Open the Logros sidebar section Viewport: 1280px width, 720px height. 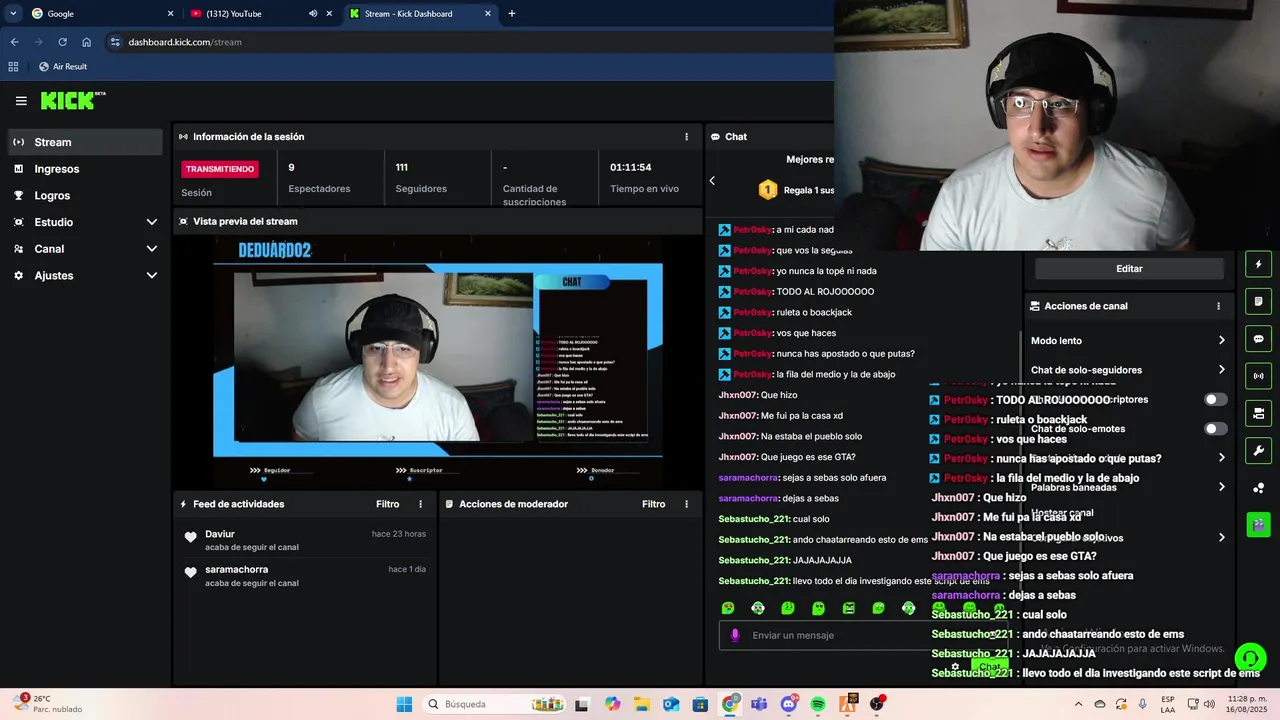click(84, 196)
